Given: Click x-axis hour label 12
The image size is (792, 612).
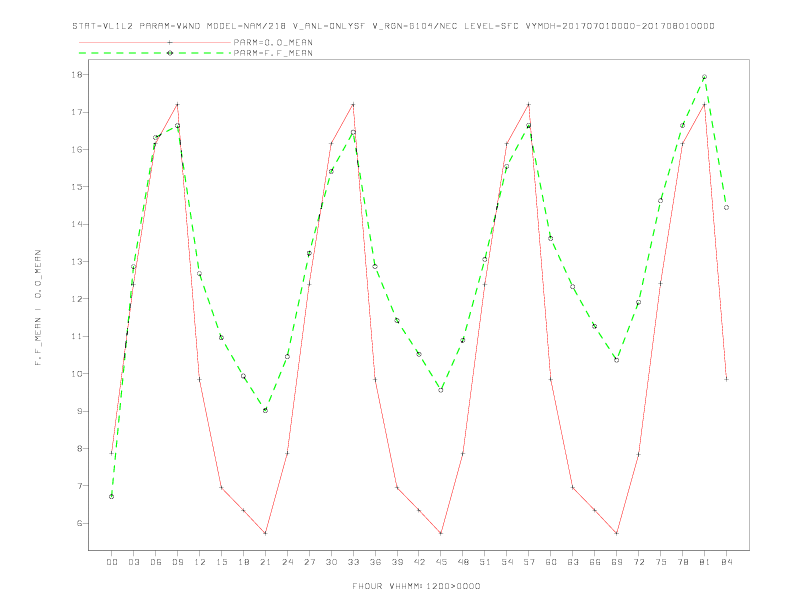Looking at the screenshot, I should (x=200, y=562).
